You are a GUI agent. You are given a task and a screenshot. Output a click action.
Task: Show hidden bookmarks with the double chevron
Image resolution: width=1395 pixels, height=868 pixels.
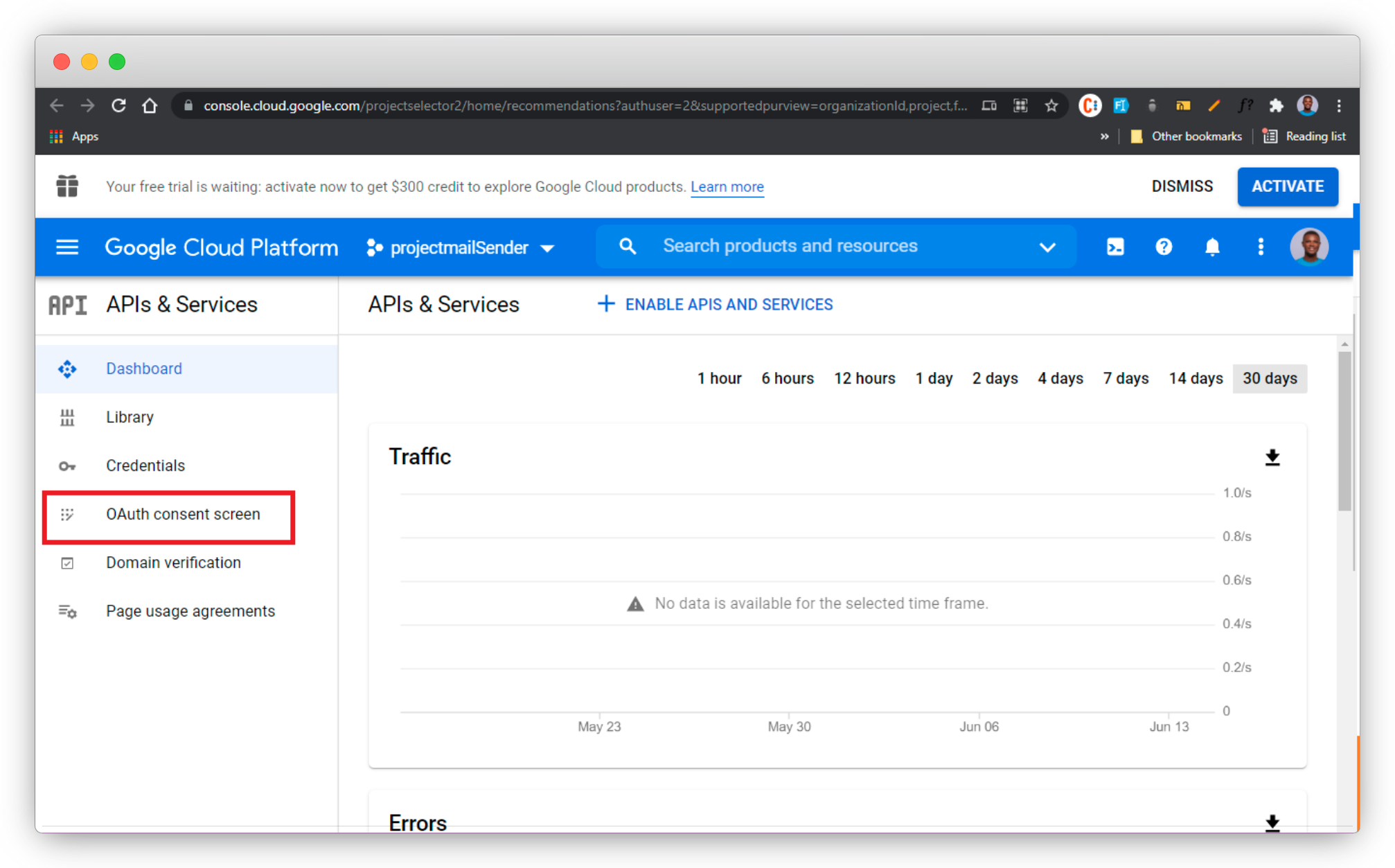point(1104,136)
